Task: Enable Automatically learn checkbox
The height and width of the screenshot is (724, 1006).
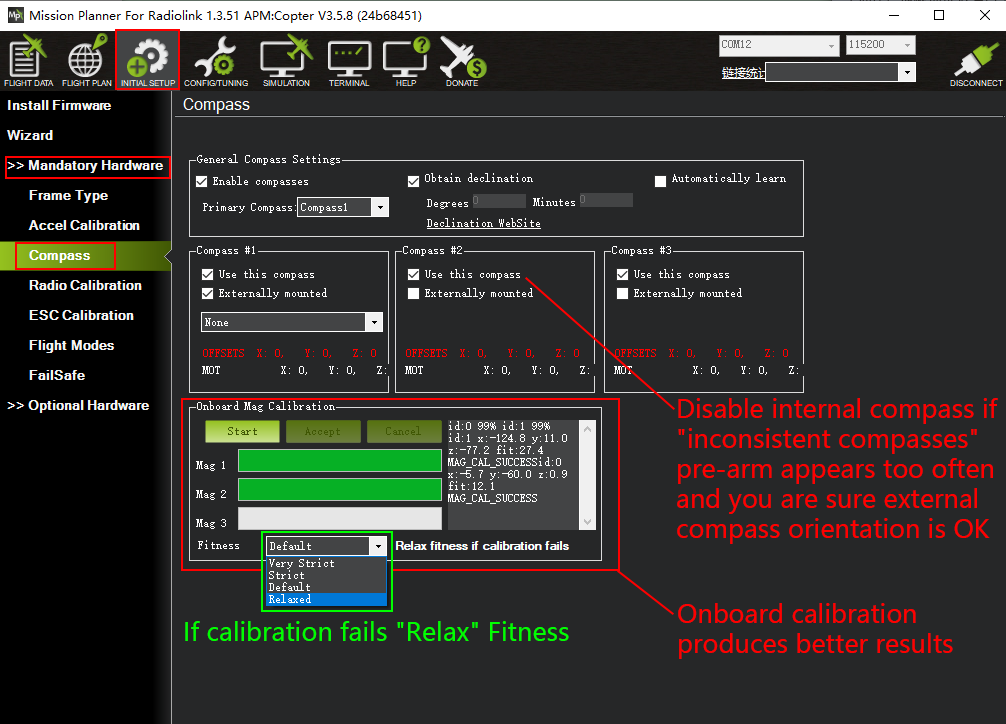Action: pos(660,180)
